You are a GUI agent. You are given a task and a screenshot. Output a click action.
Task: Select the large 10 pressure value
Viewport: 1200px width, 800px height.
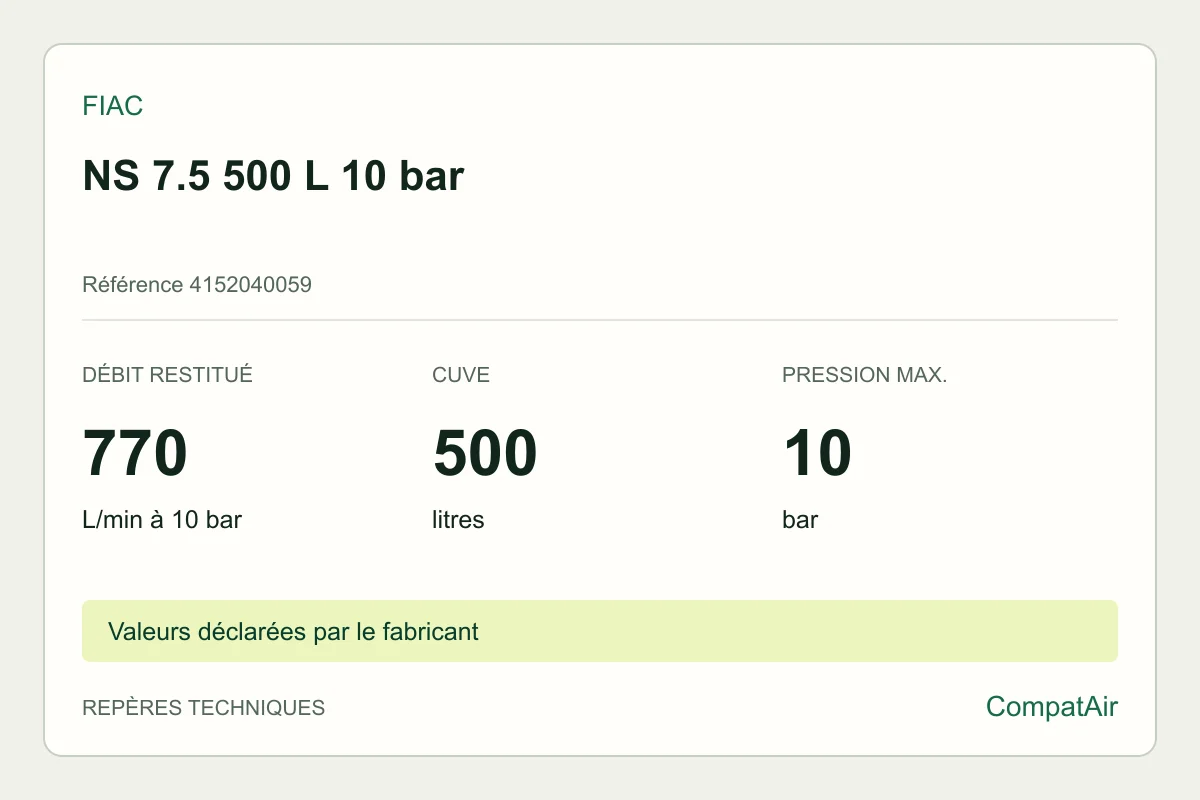817,453
